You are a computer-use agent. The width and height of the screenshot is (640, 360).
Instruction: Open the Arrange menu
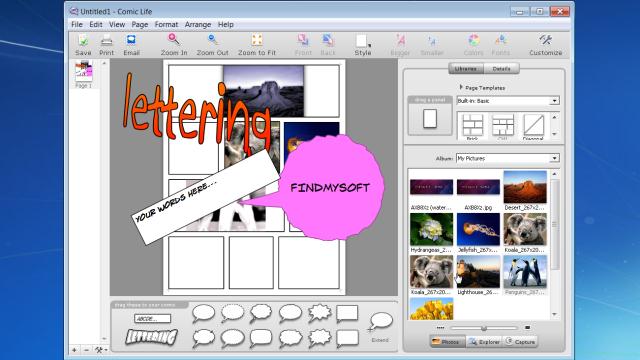[x=198, y=24]
